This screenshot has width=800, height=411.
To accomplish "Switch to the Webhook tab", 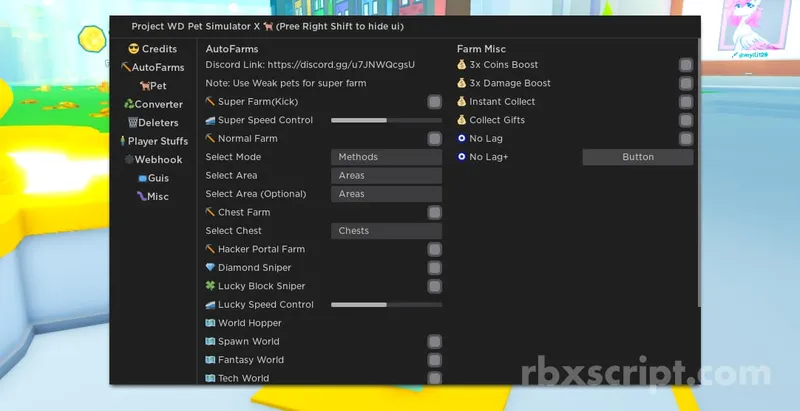I will (153, 160).
